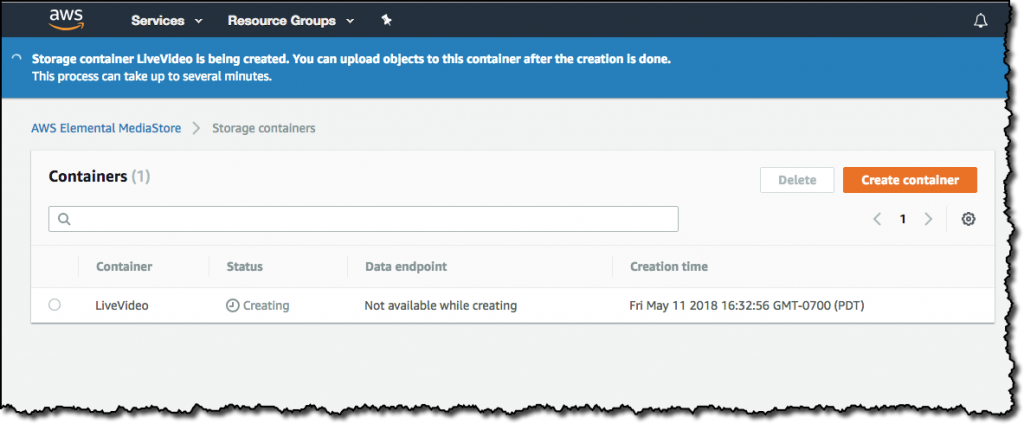The image size is (1024, 424).
Task: Go to next page arrow
Action: pyautogui.click(x=928, y=219)
